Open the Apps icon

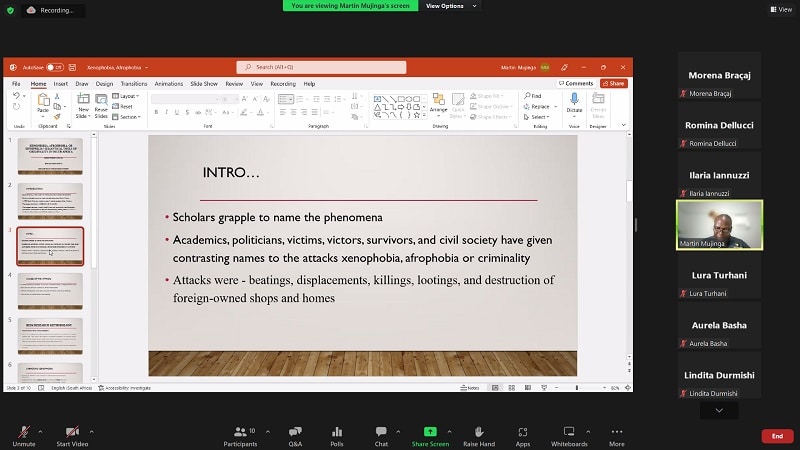point(523,434)
